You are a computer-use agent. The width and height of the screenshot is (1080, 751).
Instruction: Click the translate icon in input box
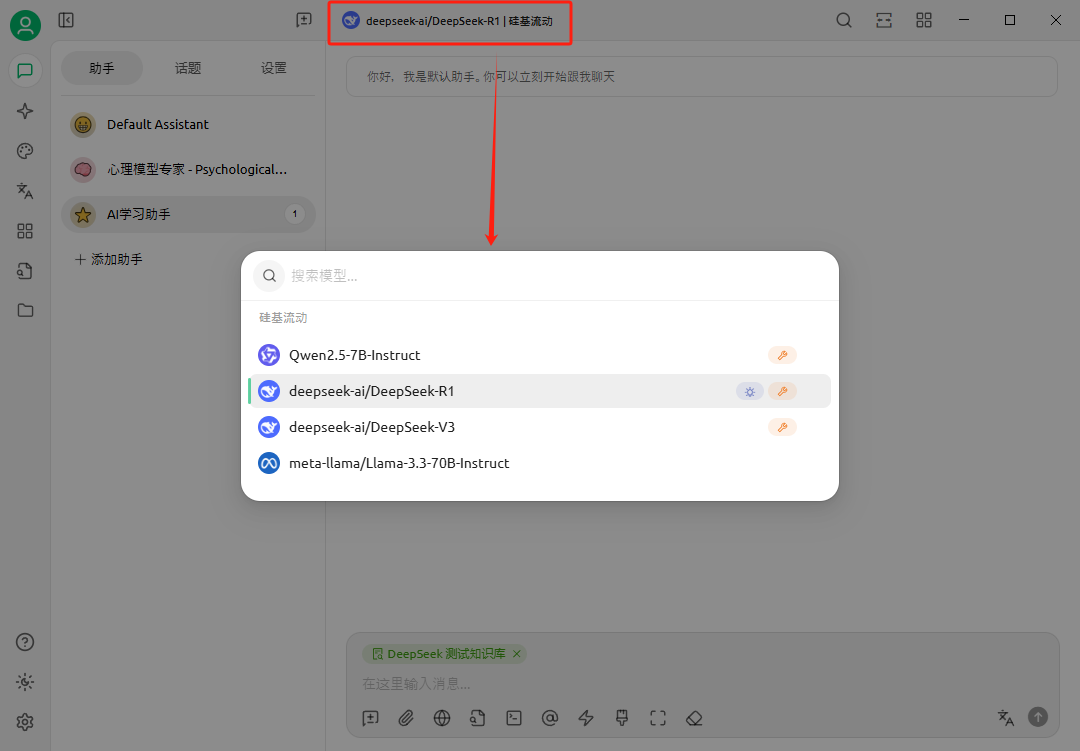point(1006,717)
